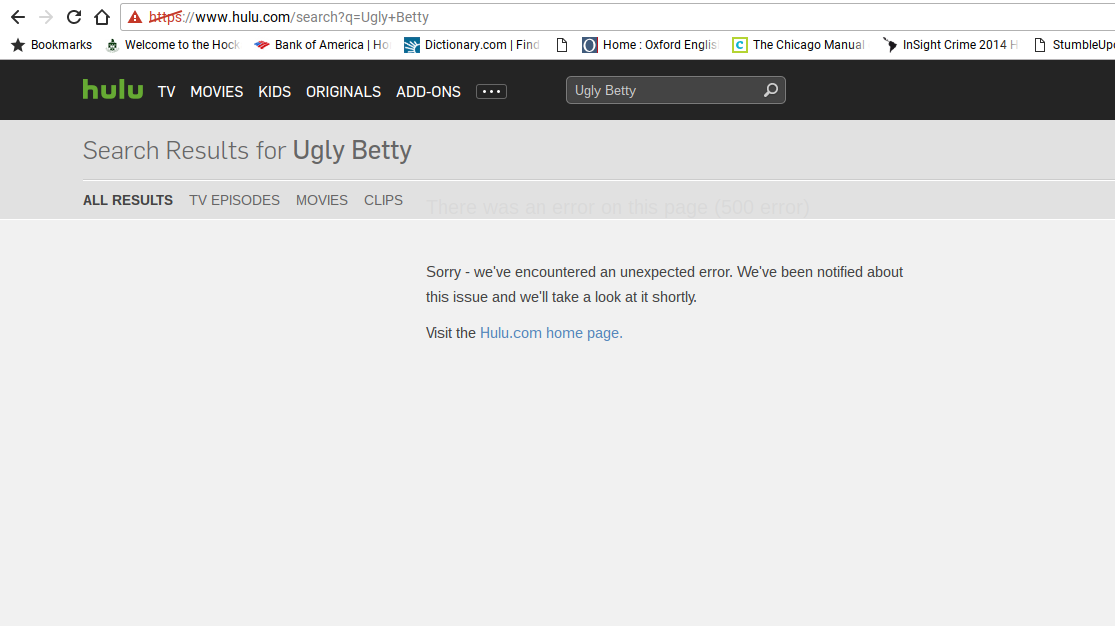This screenshot has width=1115, height=626.
Task: Click the green Hulu logo
Action: pos(112,90)
